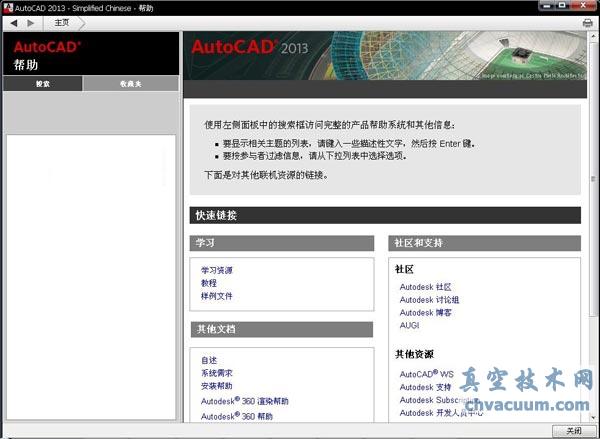The width and height of the screenshot is (600, 439).
Task: Open the 系统需求 system requirements link
Action: tap(216, 373)
